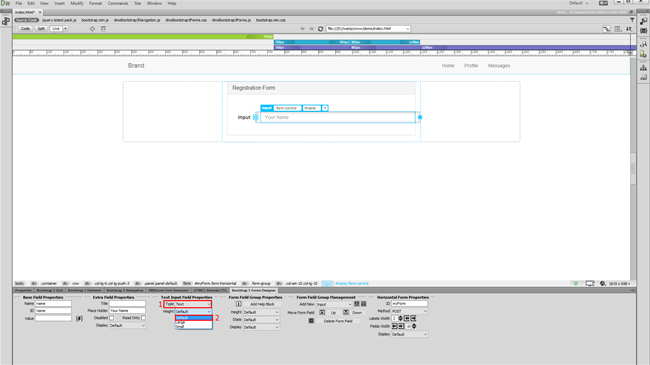Click the Split view button
650x365 pixels.
[x=41, y=29]
